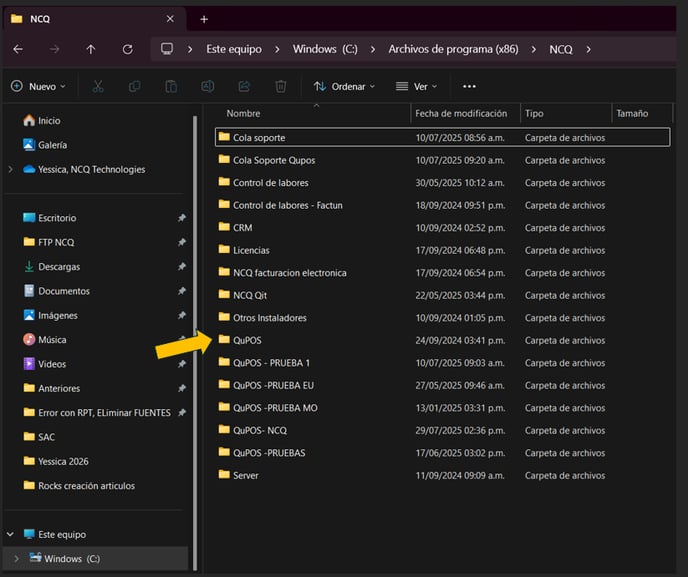This screenshot has height=577, width=688.
Task: Open Imágenes in quick access
Action: [x=50, y=315]
